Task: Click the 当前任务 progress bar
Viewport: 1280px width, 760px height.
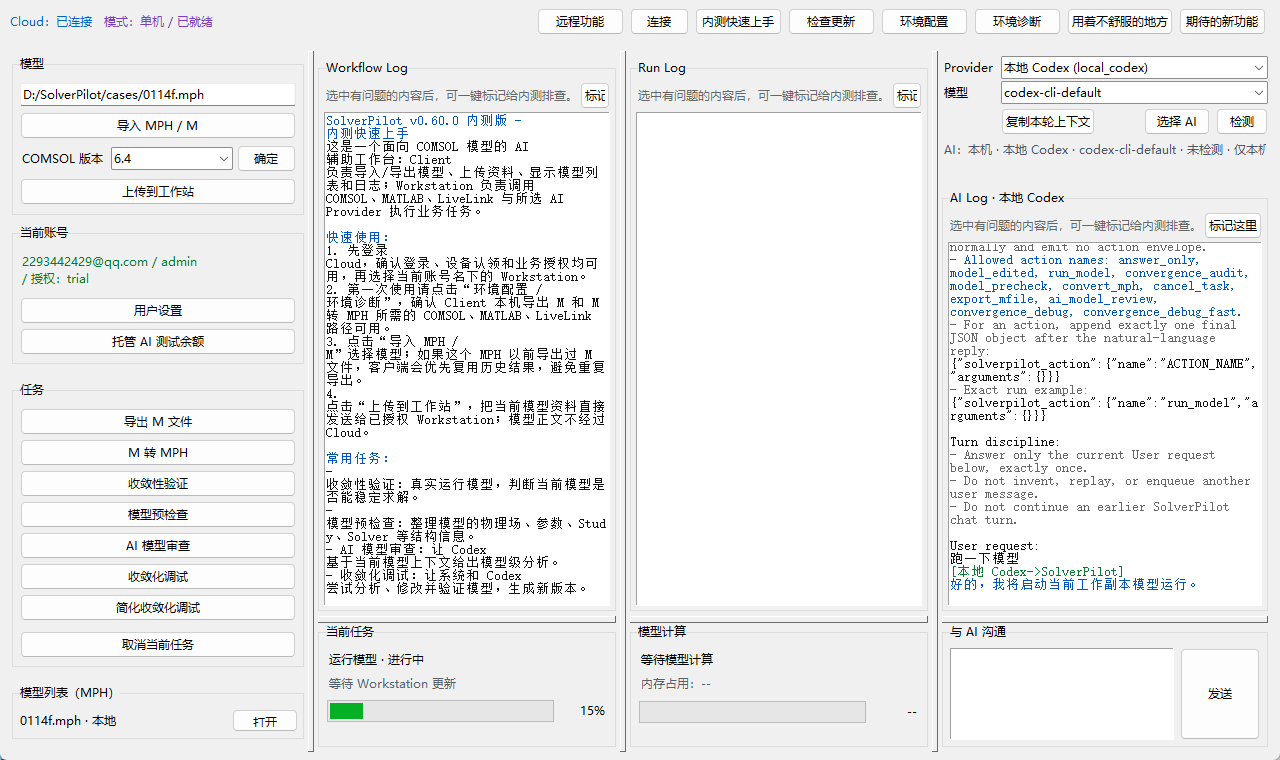Action: [x=440, y=711]
